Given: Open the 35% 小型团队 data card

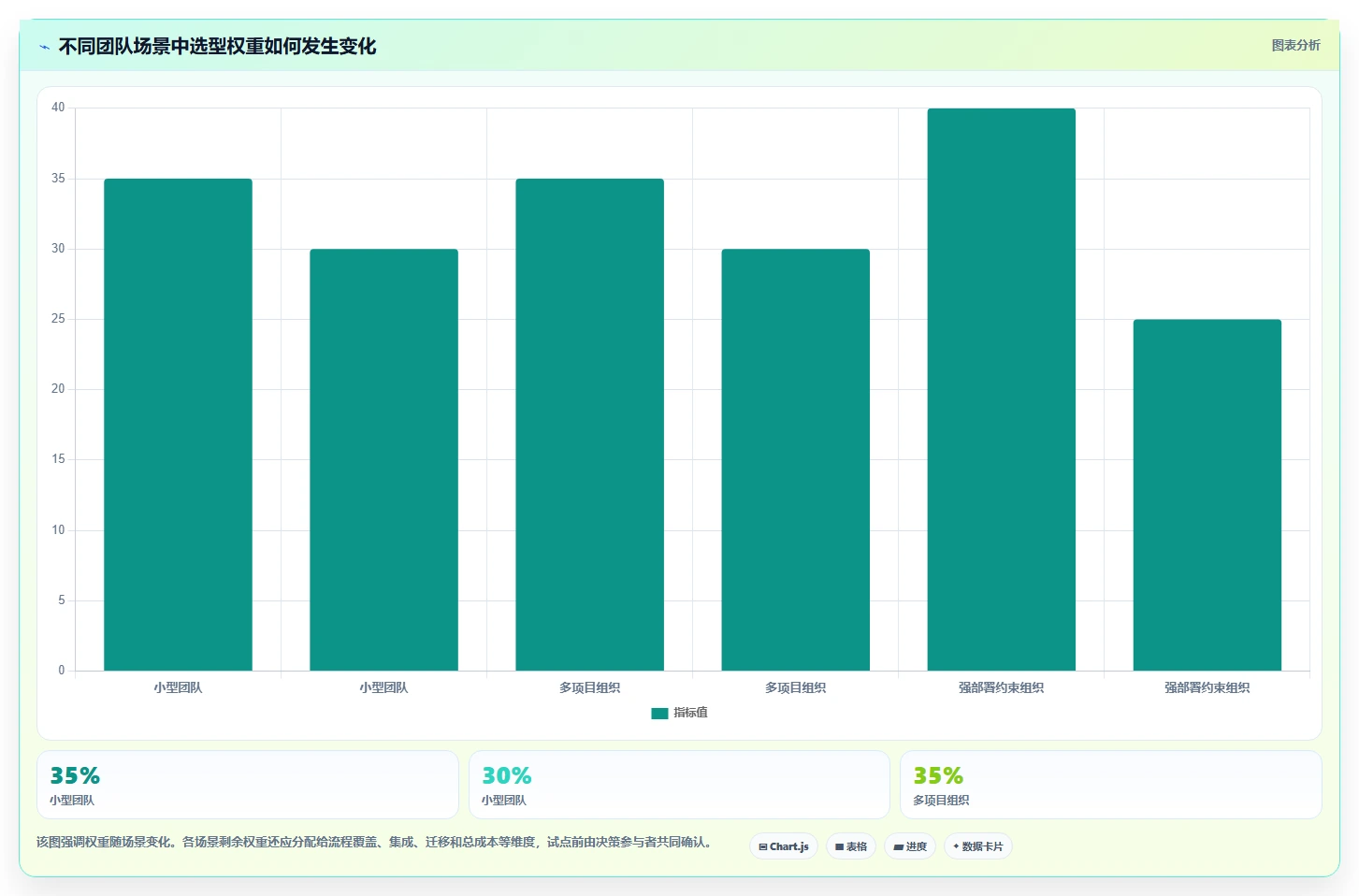Looking at the screenshot, I should [248, 785].
